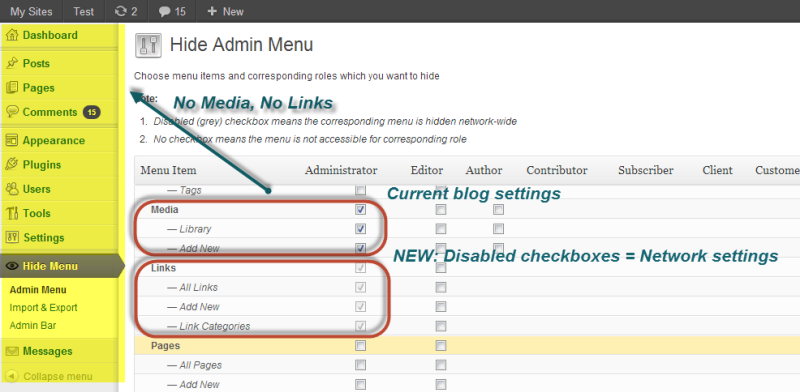Open Users menu
The height and width of the screenshot is (392, 800).
tap(37, 189)
